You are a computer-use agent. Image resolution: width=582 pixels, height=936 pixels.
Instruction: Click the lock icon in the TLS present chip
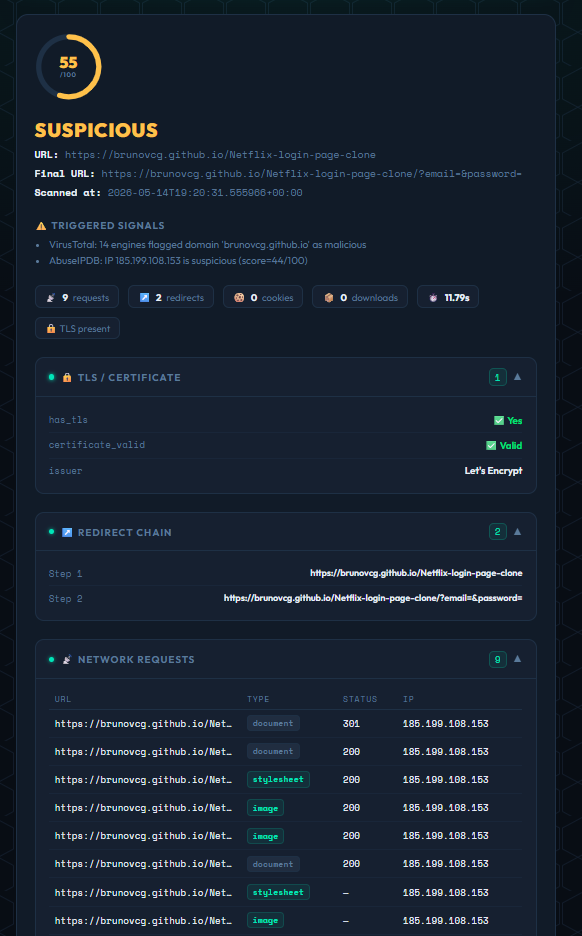[51, 328]
